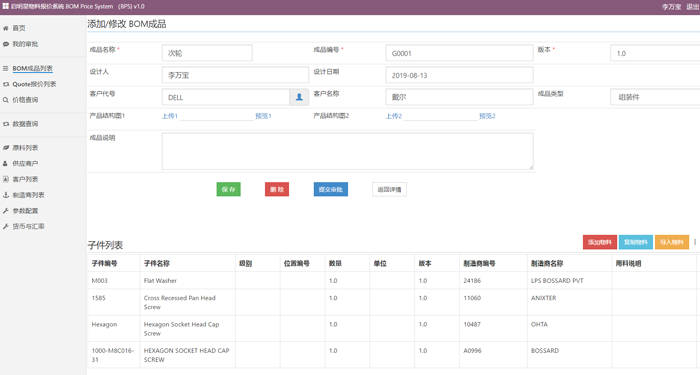Click the anchor icon for 制造商列表
This screenshot has width=700, height=375.
click(x=6, y=195)
